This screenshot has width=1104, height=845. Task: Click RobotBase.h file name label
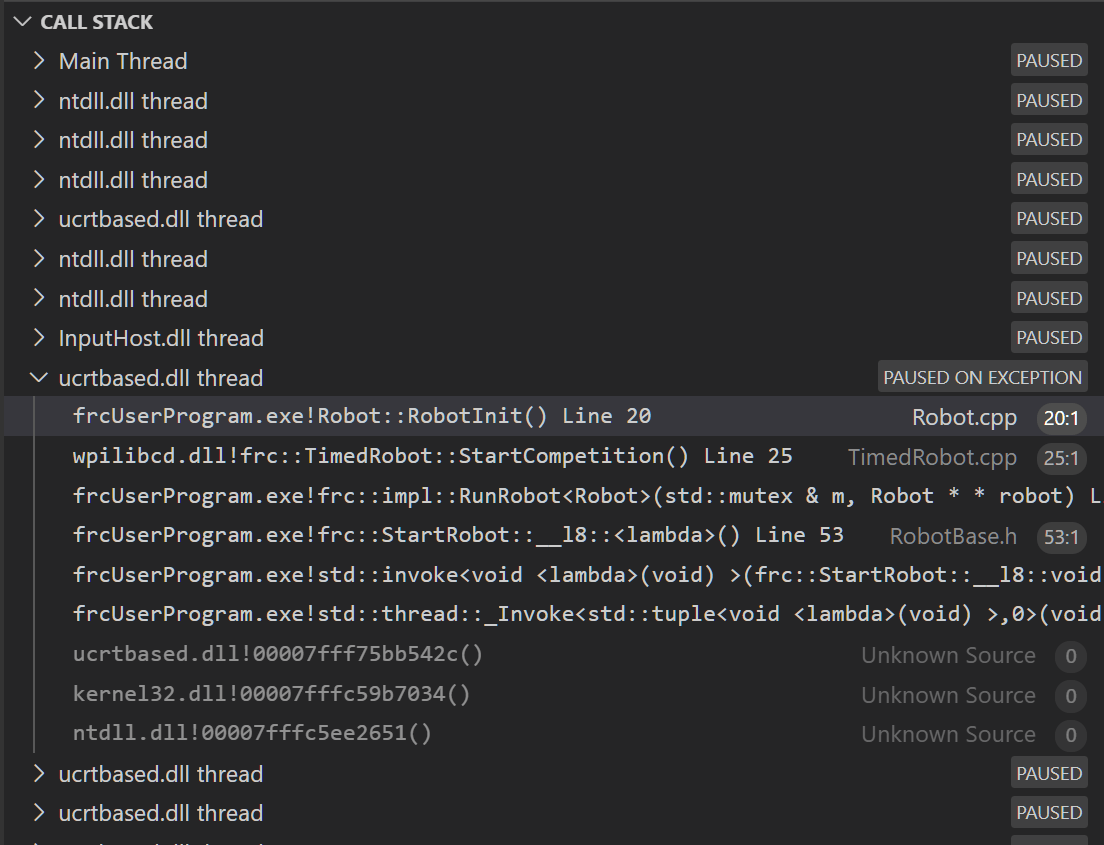tap(952, 536)
